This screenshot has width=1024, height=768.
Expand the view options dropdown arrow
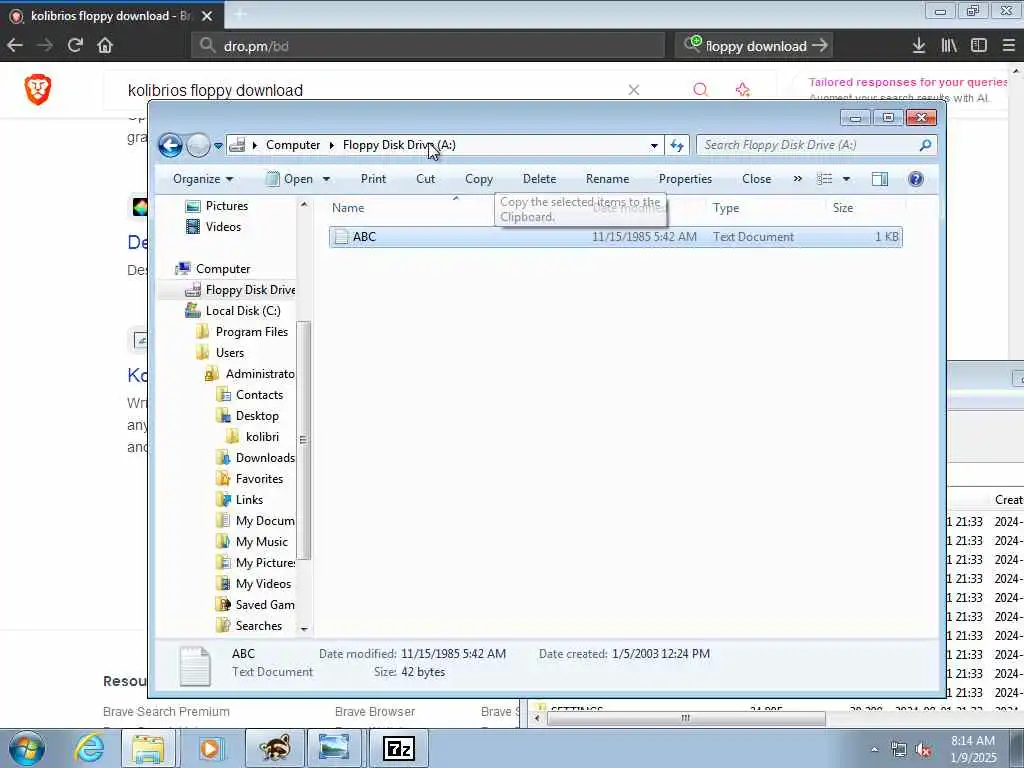(846, 179)
